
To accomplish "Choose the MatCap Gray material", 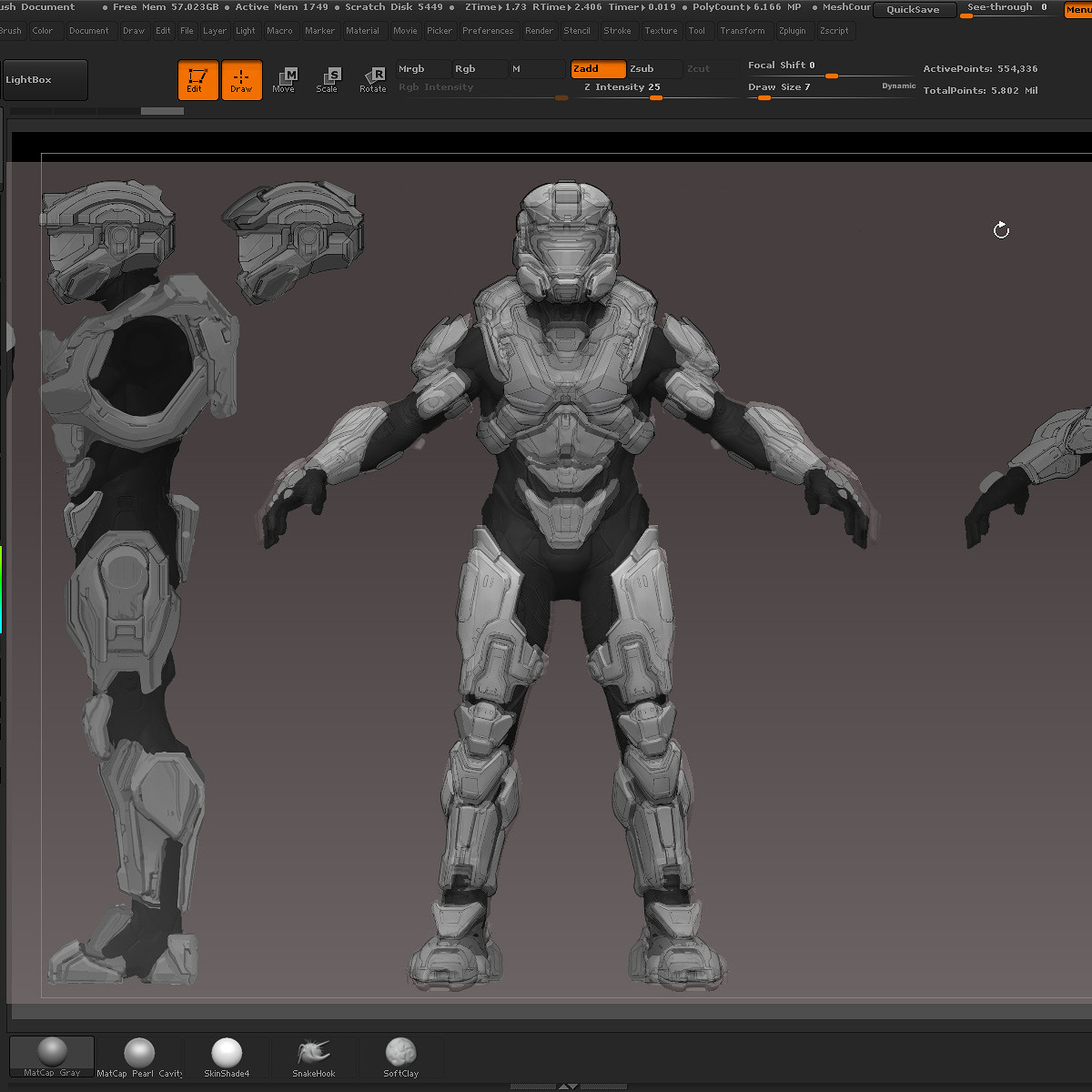I will (x=52, y=1057).
